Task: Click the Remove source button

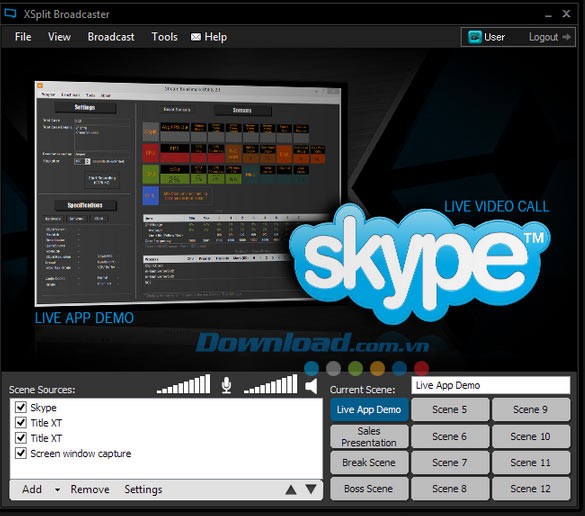Action: coord(90,489)
